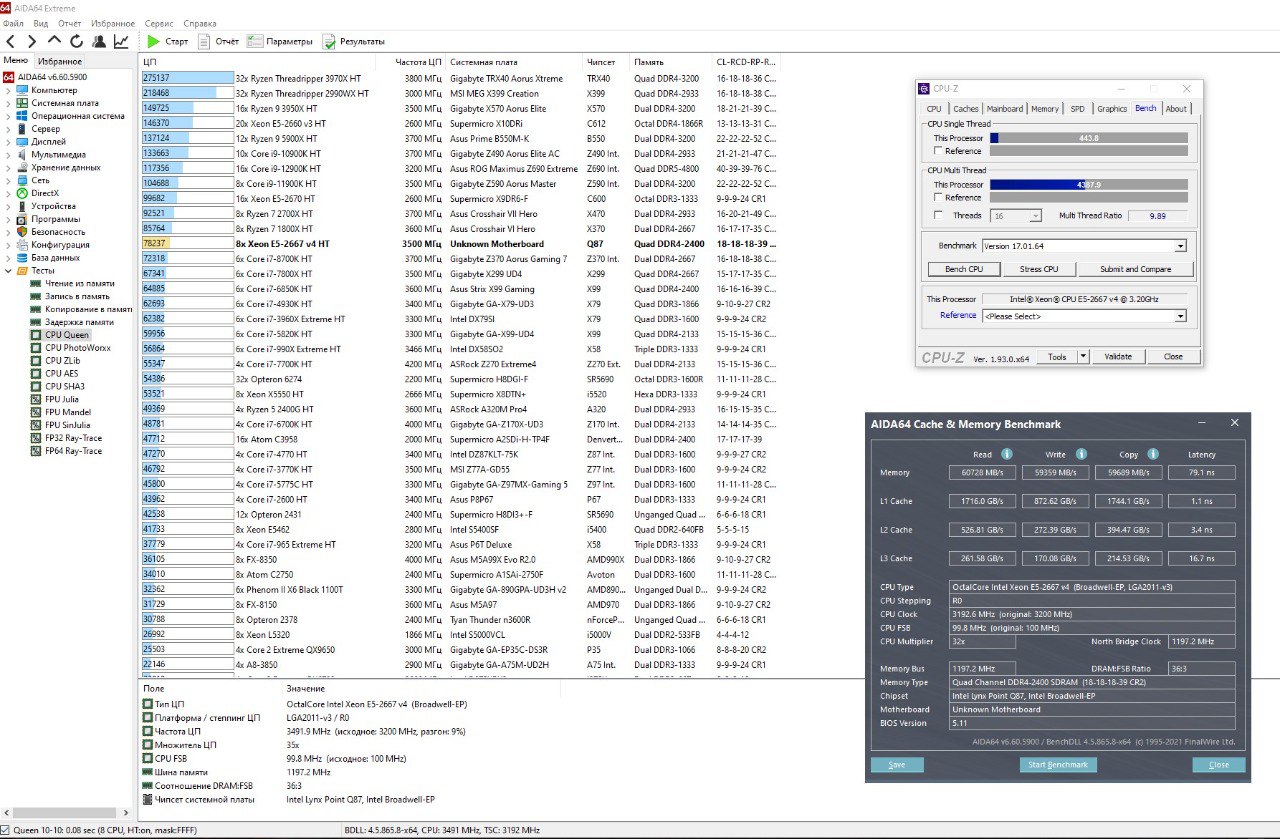Select the База данных tree icon
The height and width of the screenshot is (839, 1280).
22,258
